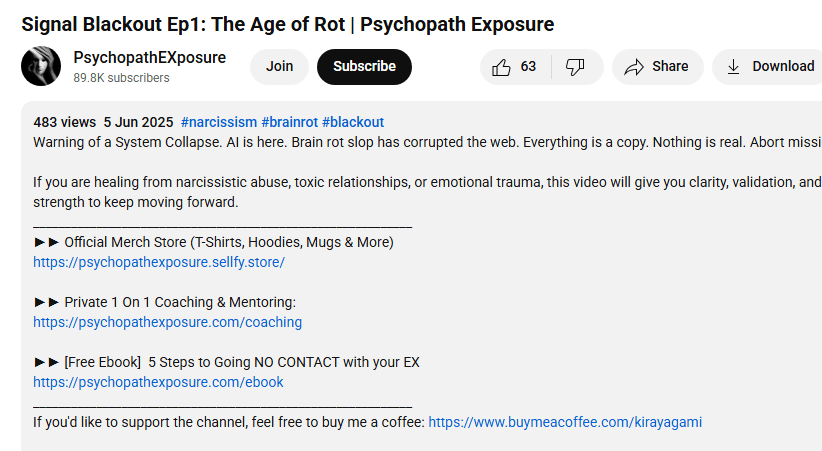Screen dimensions: 822x451
Task: Click the 89.8K subscribers count
Action: (121, 78)
